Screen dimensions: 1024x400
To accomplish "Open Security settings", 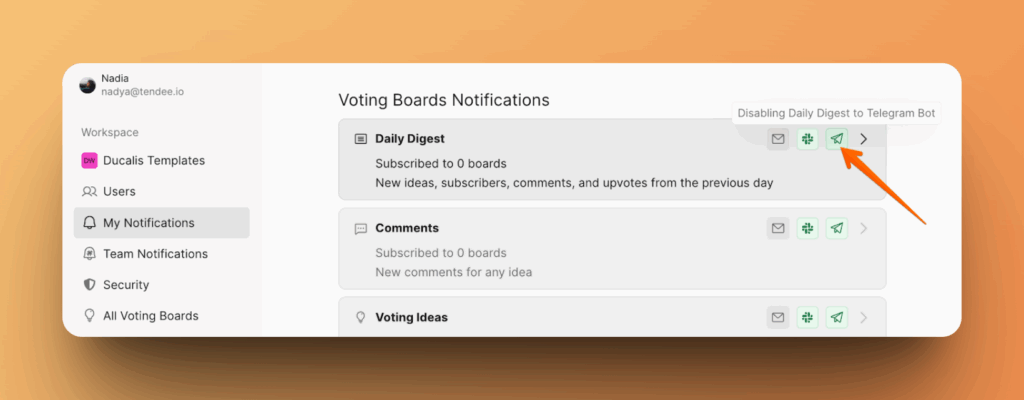I will pyautogui.click(x=126, y=285).
